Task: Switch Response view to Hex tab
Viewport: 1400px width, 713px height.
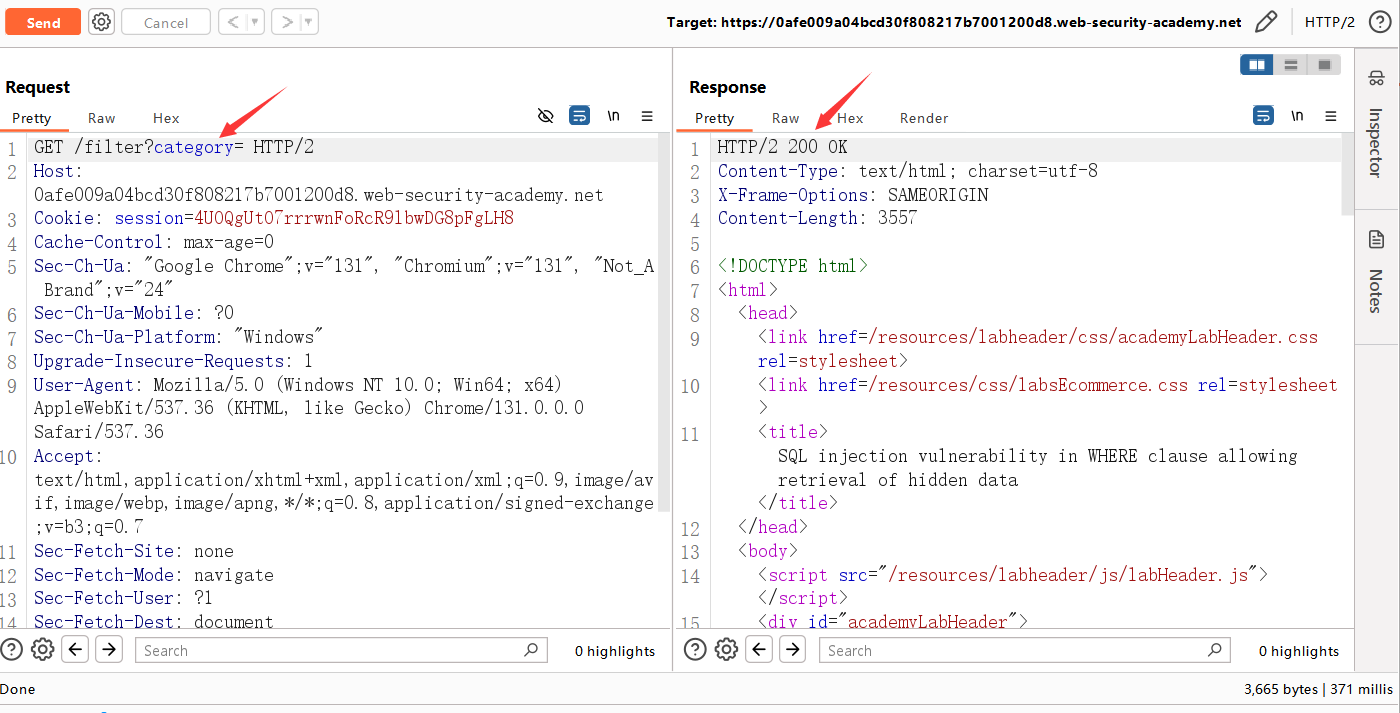Action: tap(850, 118)
